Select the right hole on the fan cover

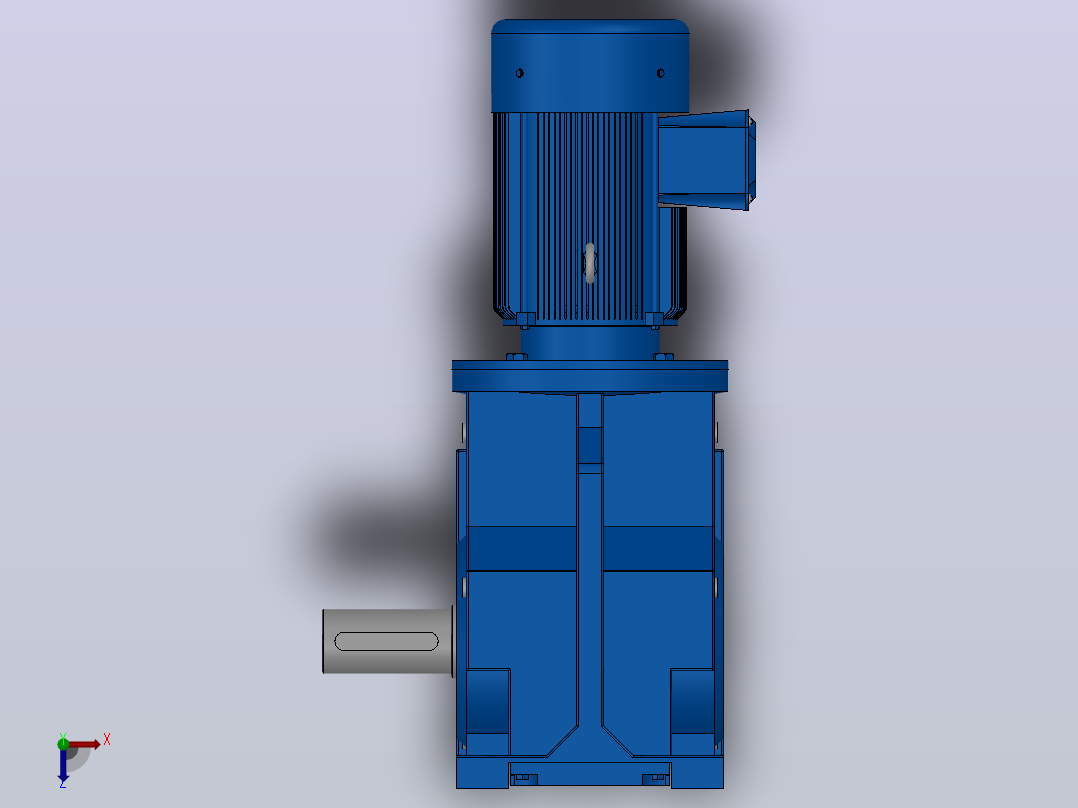coord(661,73)
